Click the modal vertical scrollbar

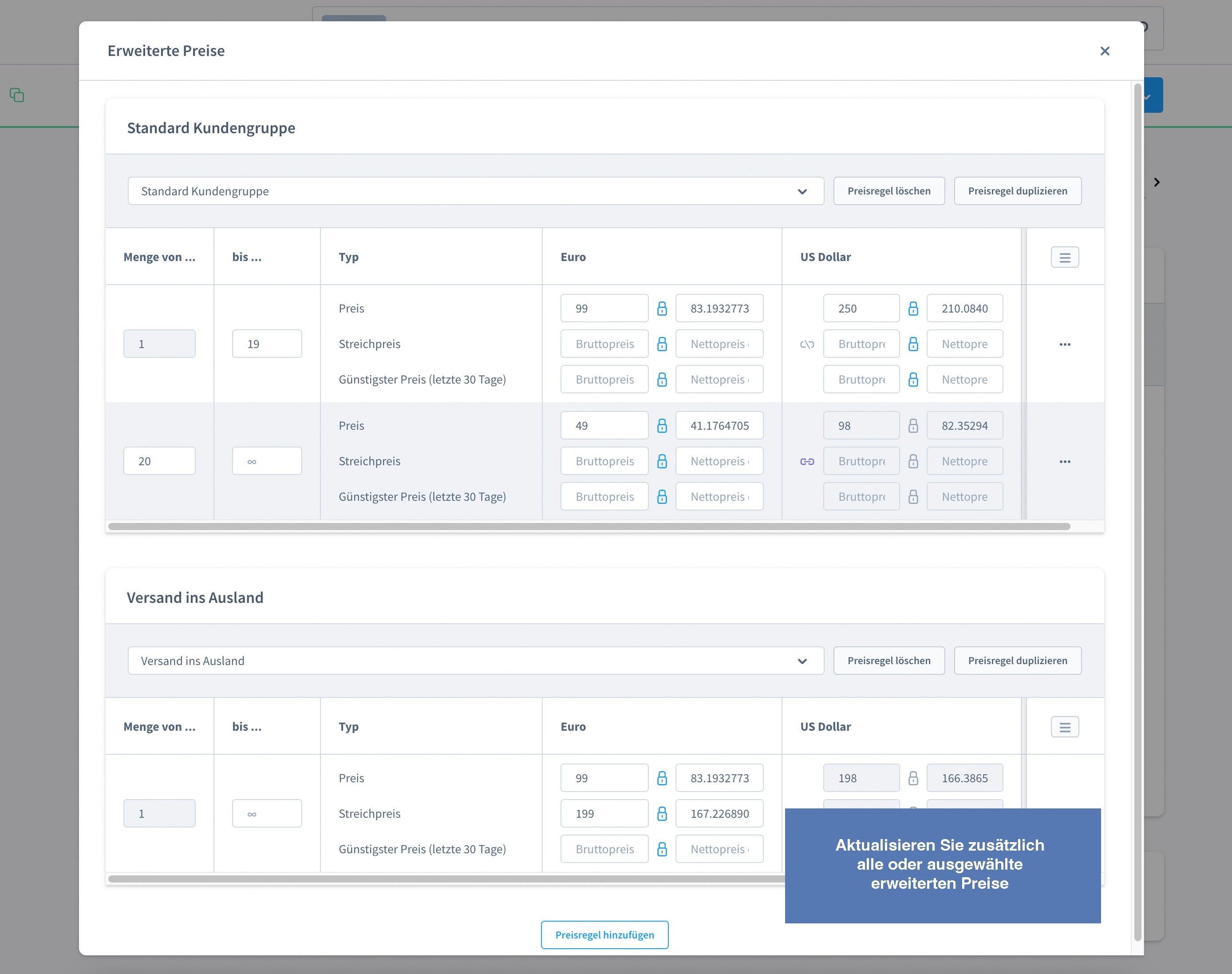(x=1137, y=512)
